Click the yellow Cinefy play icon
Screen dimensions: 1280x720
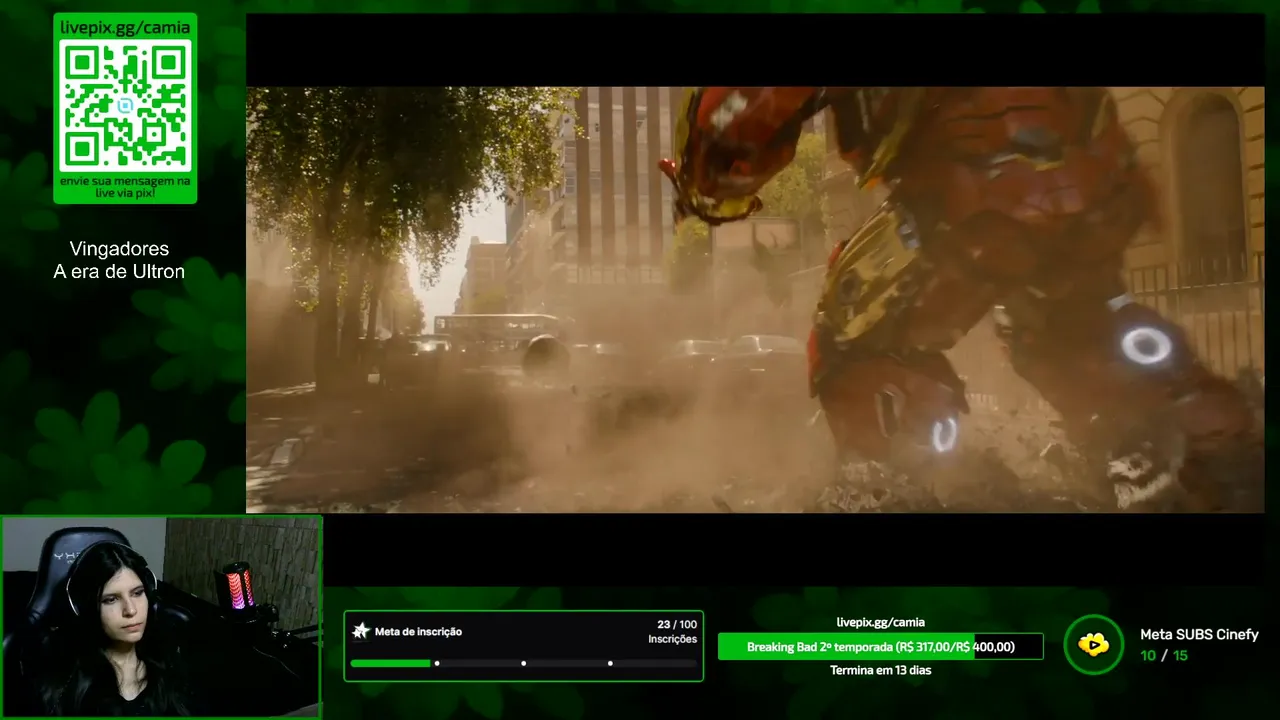click(x=1094, y=644)
